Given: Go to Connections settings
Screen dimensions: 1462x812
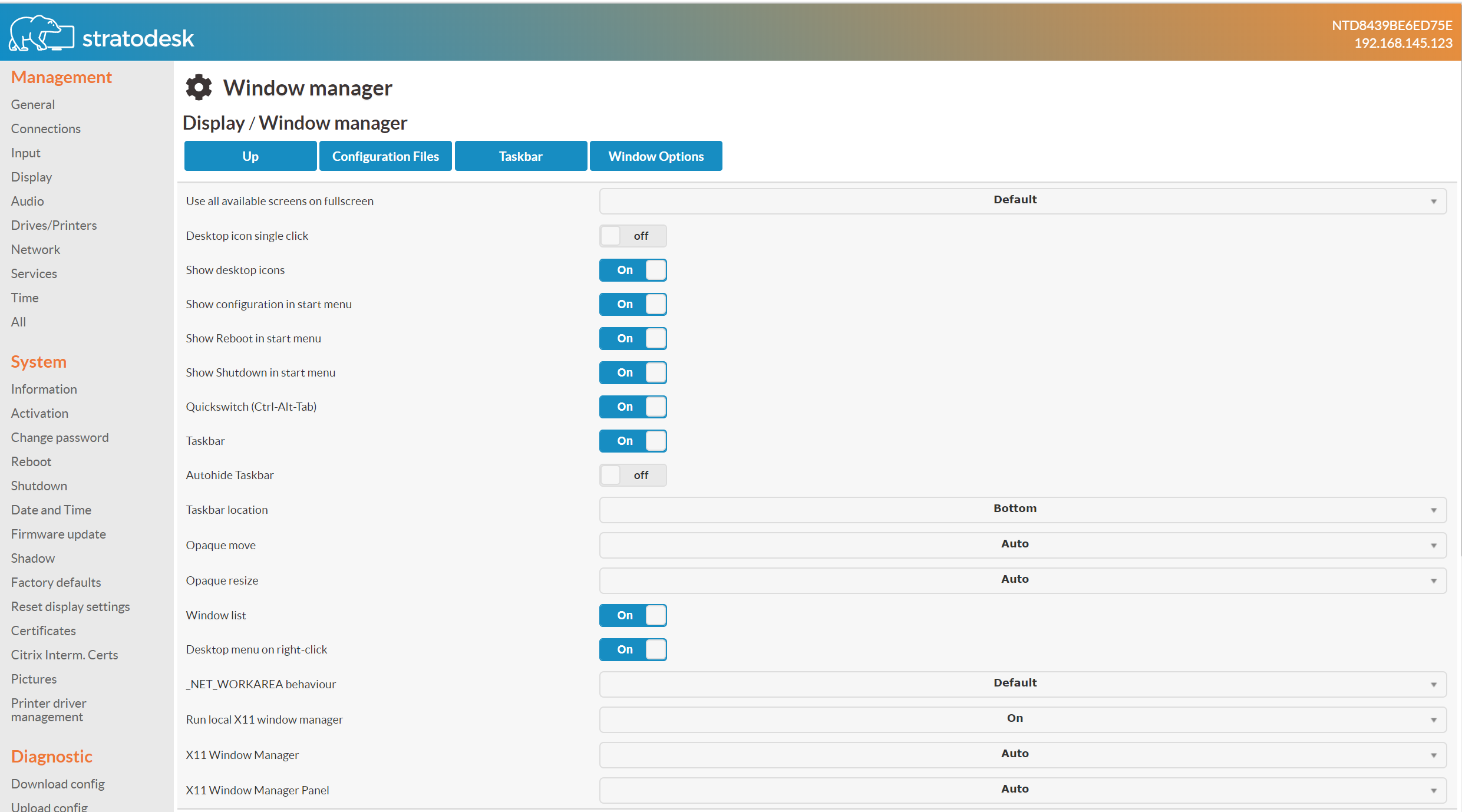Looking at the screenshot, I should pos(46,128).
